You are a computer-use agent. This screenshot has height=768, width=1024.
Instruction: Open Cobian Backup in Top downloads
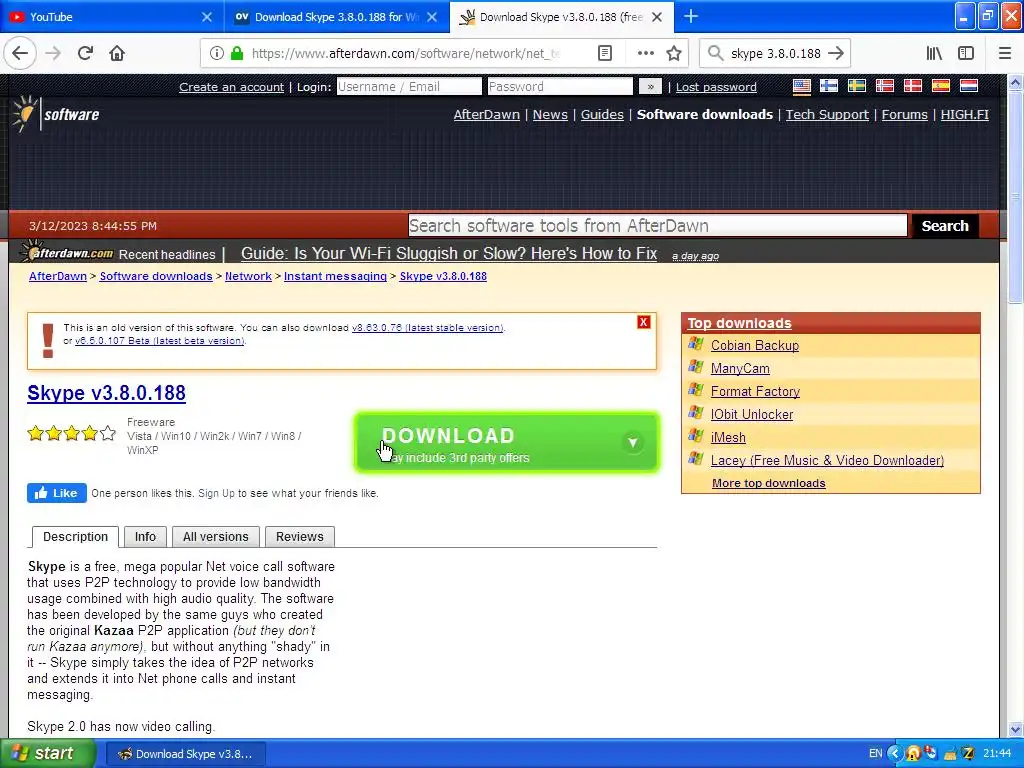point(754,345)
